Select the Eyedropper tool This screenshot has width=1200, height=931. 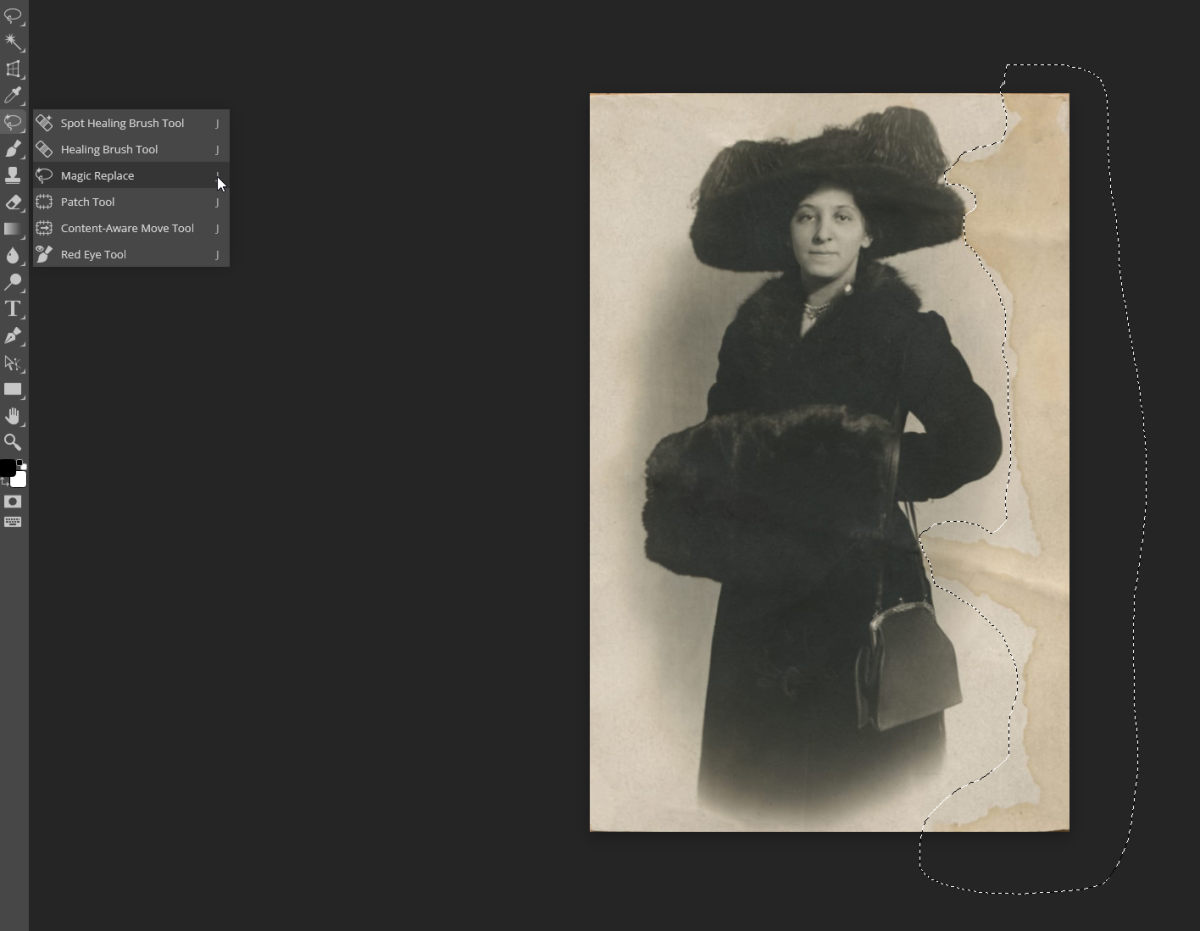pyautogui.click(x=13, y=95)
